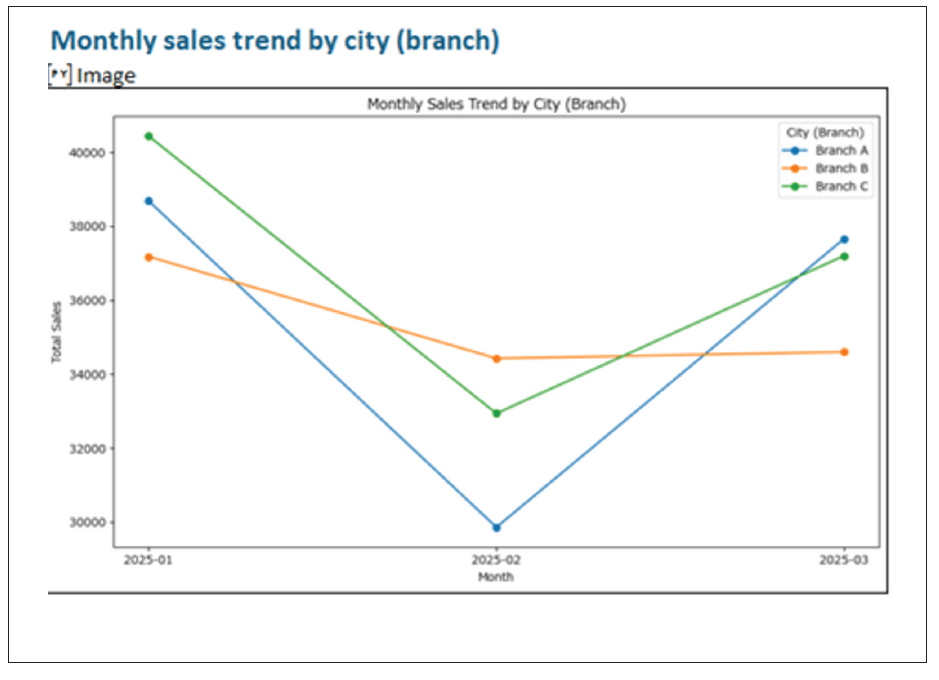Click Branch A's blue point at 2025-03
Viewport: 939px width, 680px height.
pos(844,239)
